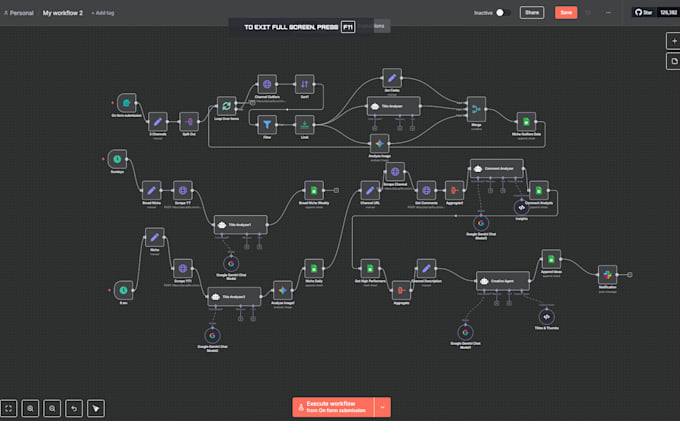680x421 pixels.
Task: Open the Scrape YT1 HTTP node
Action: point(183,268)
